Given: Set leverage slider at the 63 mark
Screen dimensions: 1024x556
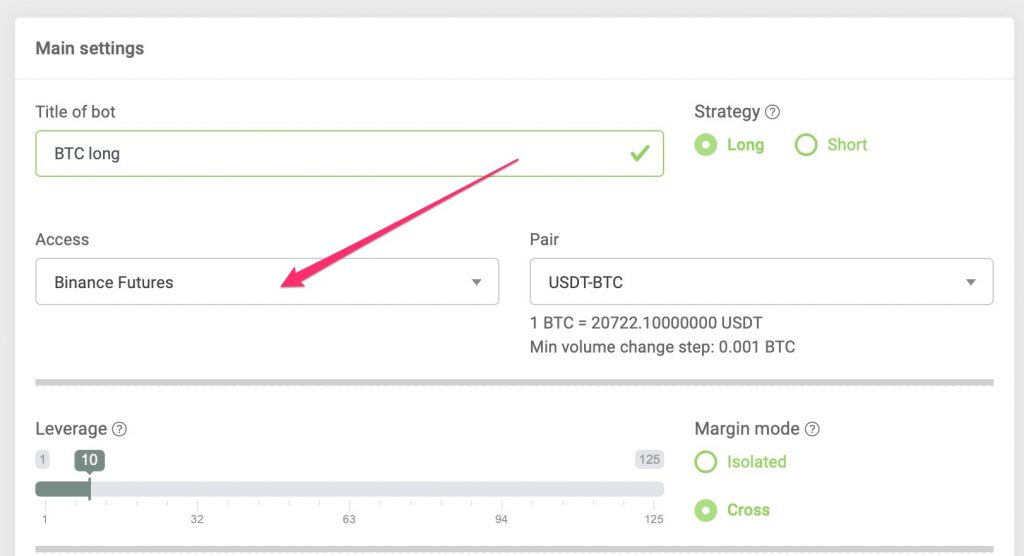Looking at the screenshot, I should coord(349,489).
